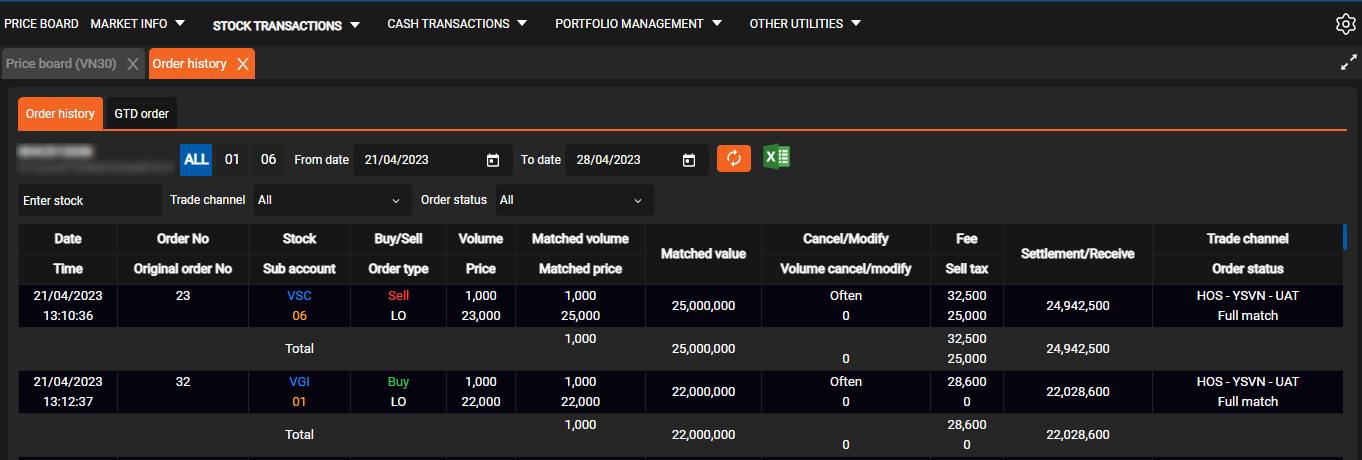Close the Order history tab
This screenshot has height=460, width=1362.
242,64
